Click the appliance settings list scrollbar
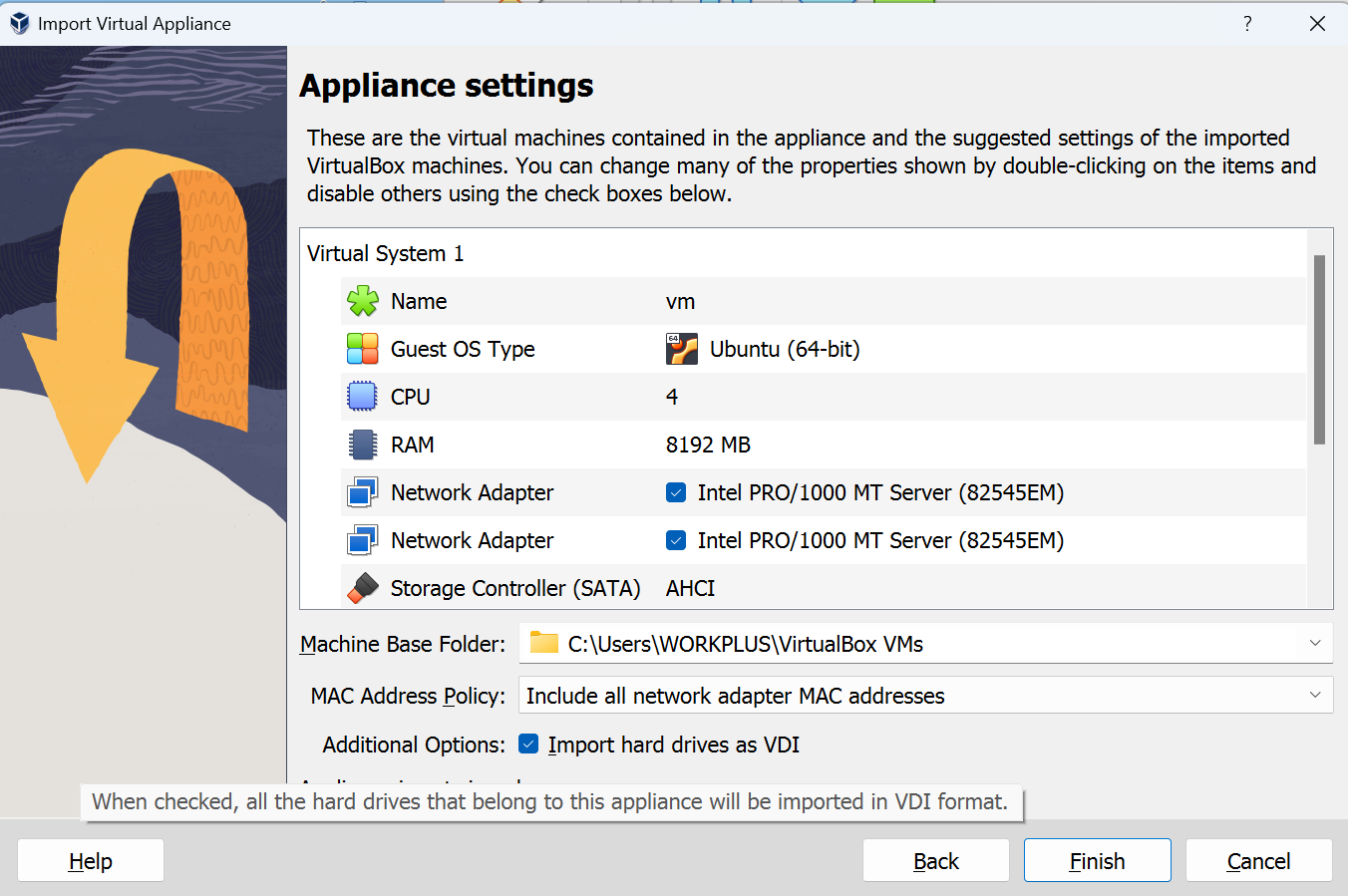Screen dimensions: 1348x896 [x=1319, y=350]
